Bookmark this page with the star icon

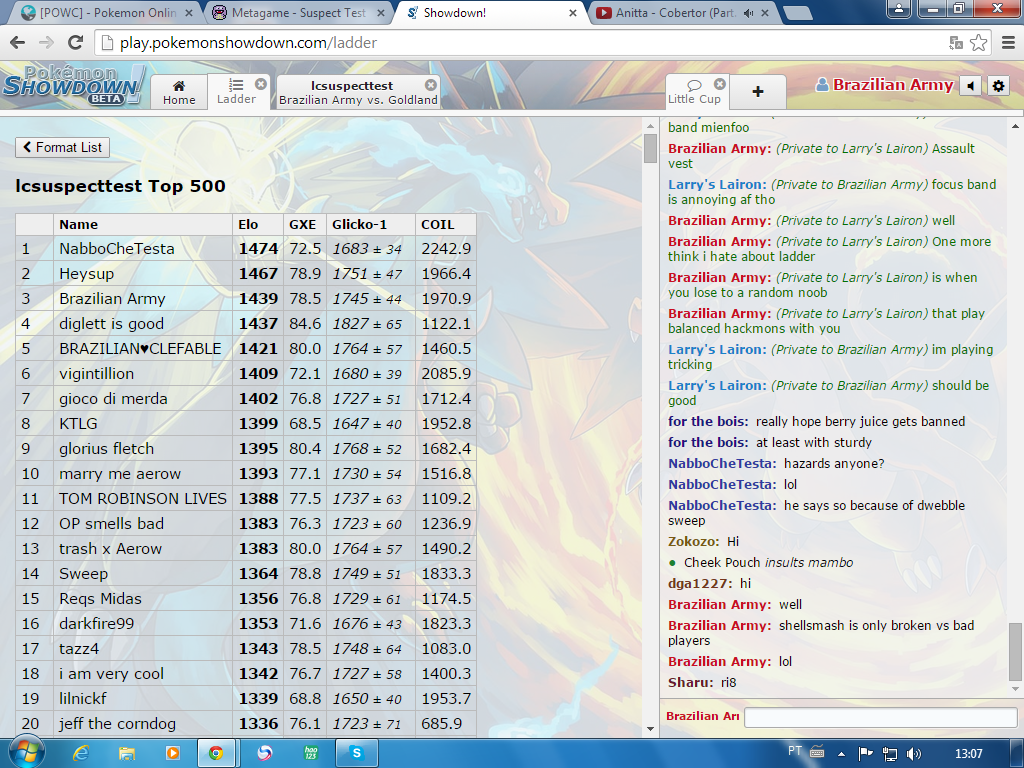pyautogui.click(x=978, y=43)
